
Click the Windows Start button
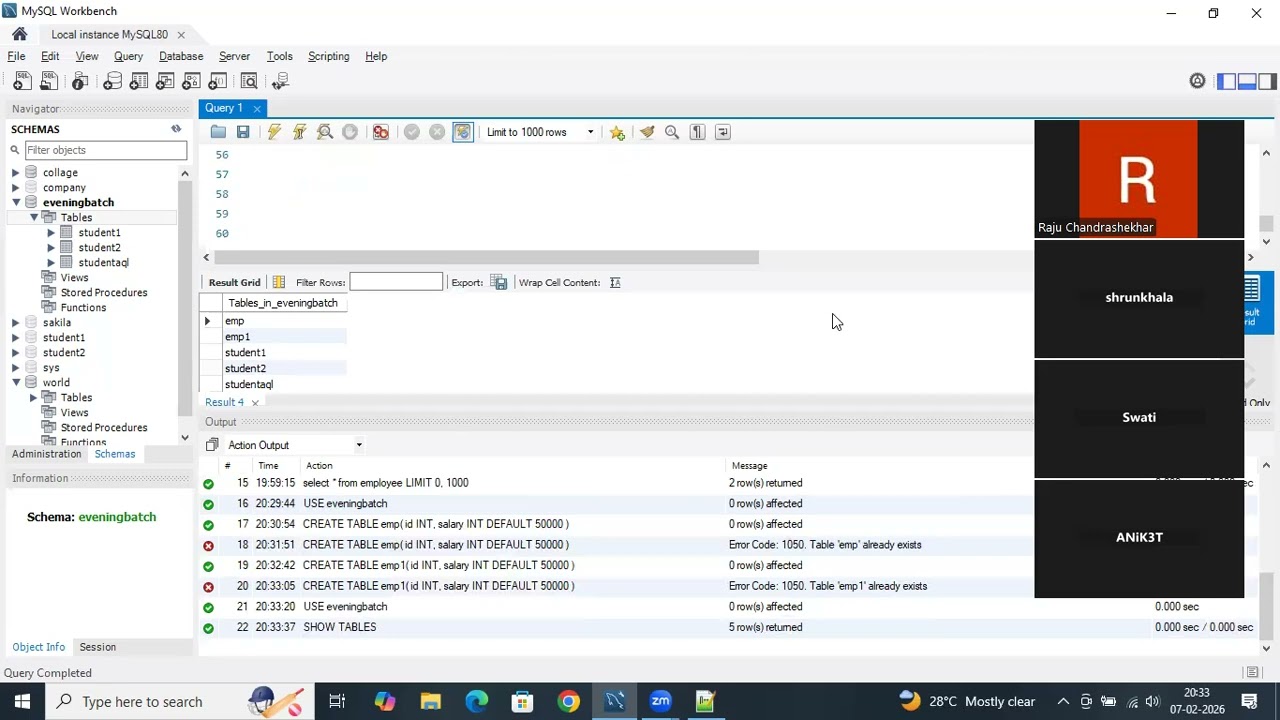pyautogui.click(x=22, y=701)
